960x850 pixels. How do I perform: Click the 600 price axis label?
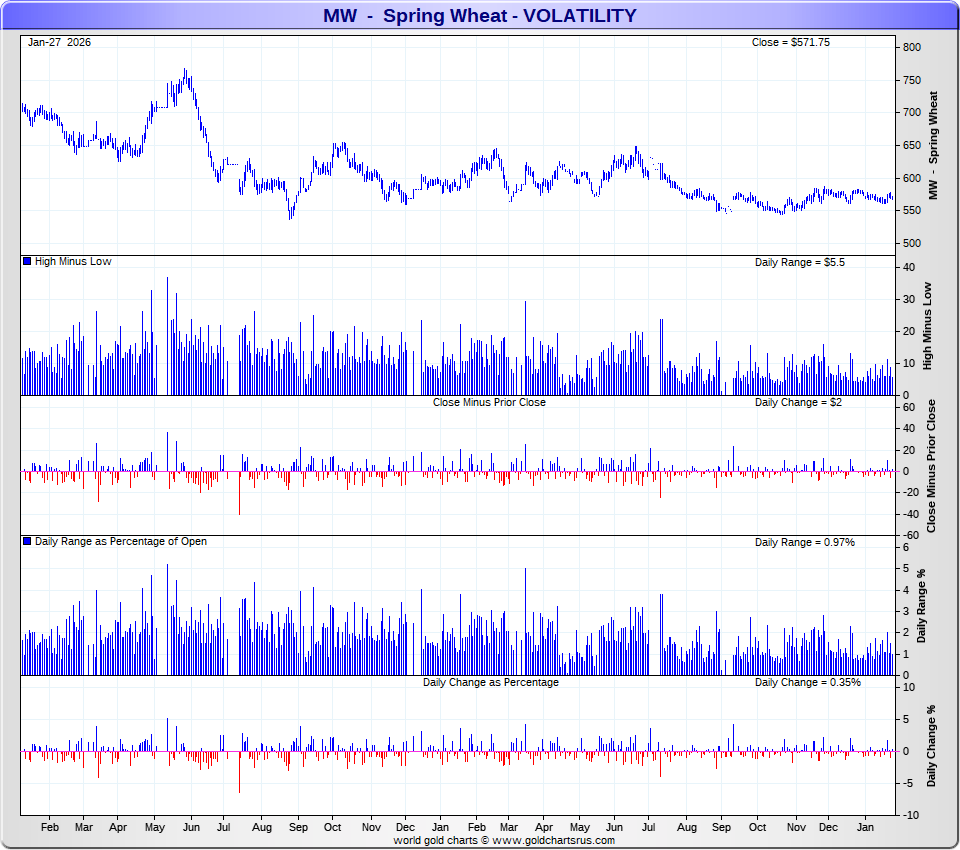click(x=912, y=178)
